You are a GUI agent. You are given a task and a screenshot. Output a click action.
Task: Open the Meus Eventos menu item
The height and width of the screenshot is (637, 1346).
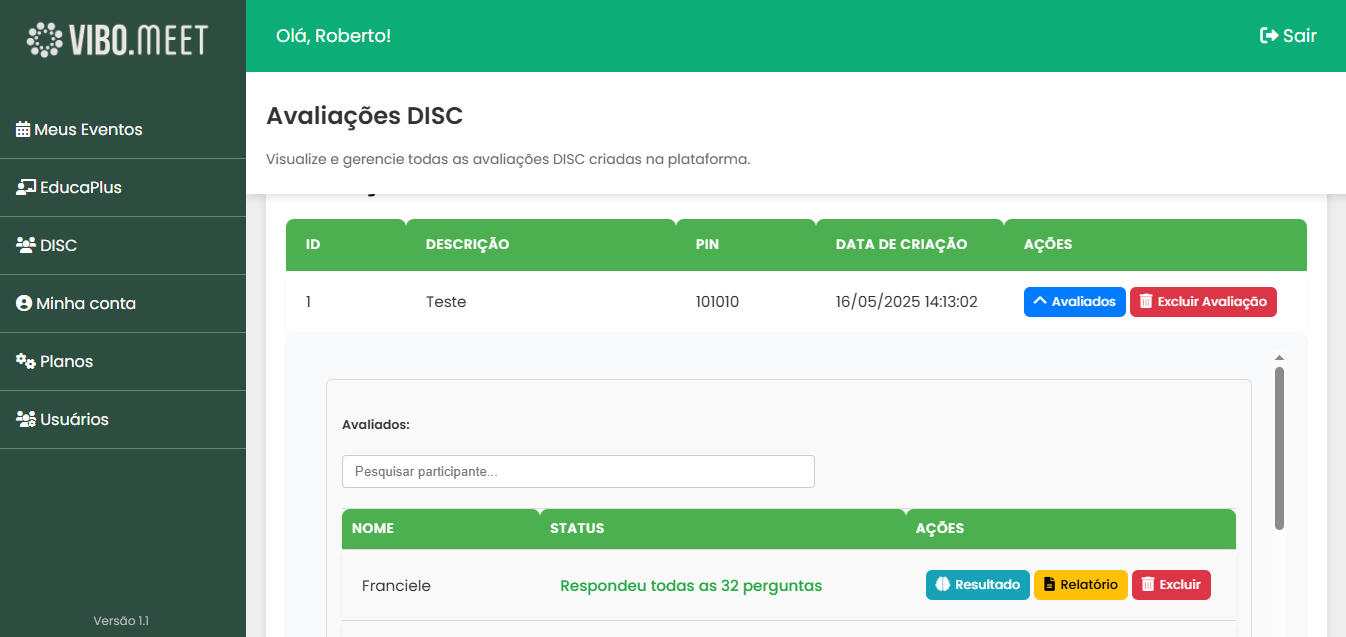[88, 128]
